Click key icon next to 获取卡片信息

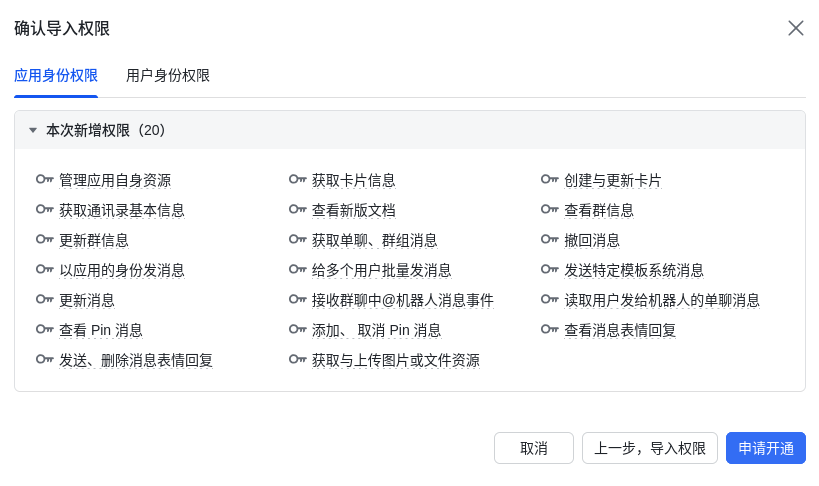click(x=297, y=180)
